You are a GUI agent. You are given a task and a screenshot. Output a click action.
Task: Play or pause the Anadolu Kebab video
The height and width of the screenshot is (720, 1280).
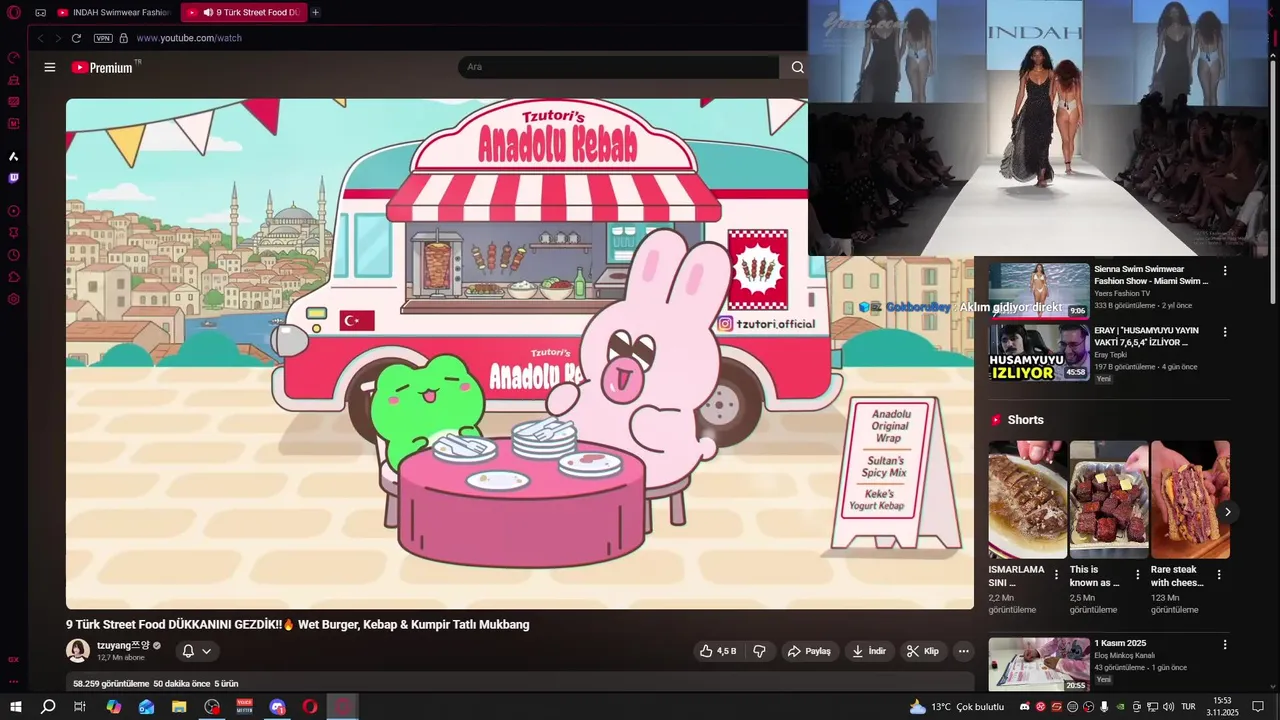520,353
